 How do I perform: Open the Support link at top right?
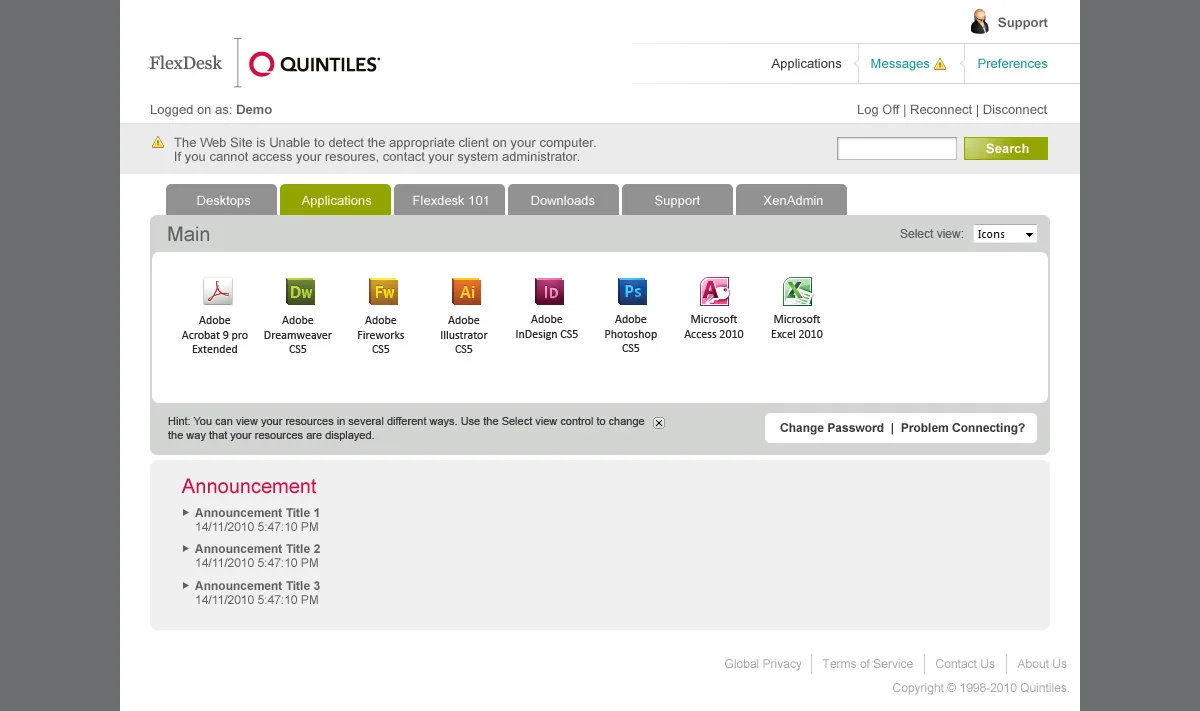[x=1022, y=22]
